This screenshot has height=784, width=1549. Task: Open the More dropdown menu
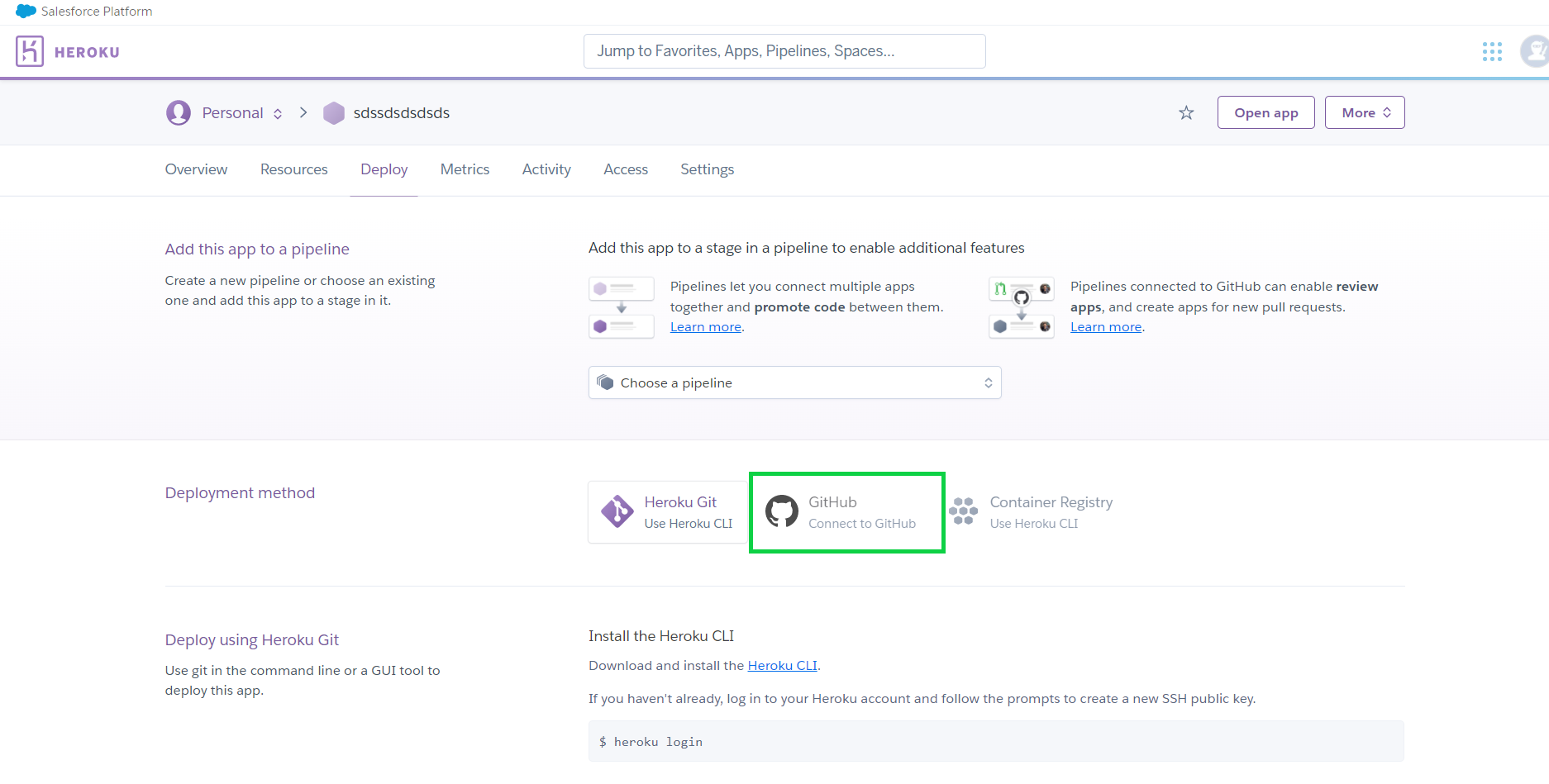click(1365, 112)
